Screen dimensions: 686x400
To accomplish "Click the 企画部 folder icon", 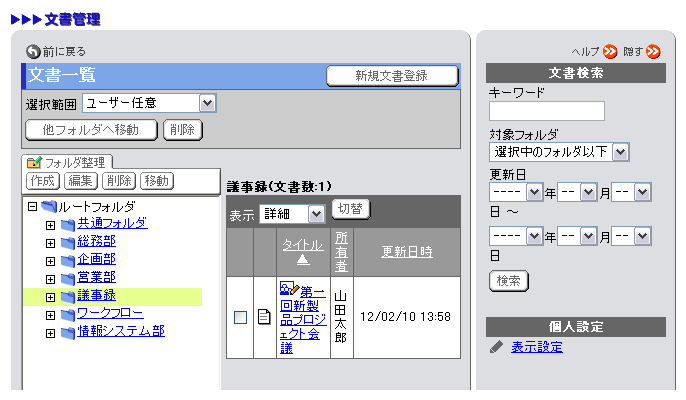I will click(68, 261).
